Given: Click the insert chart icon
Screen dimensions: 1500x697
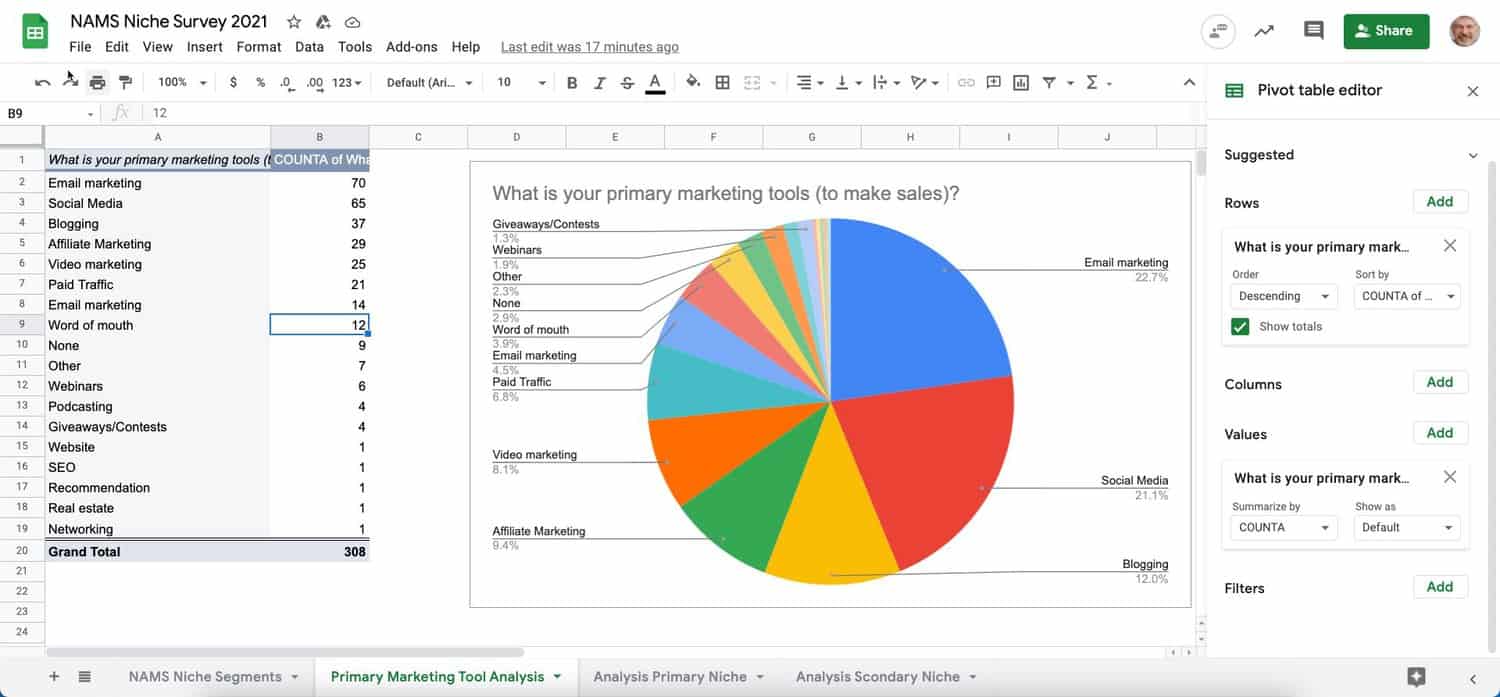Looking at the screenshot, I should click(x=1021, y=82).
